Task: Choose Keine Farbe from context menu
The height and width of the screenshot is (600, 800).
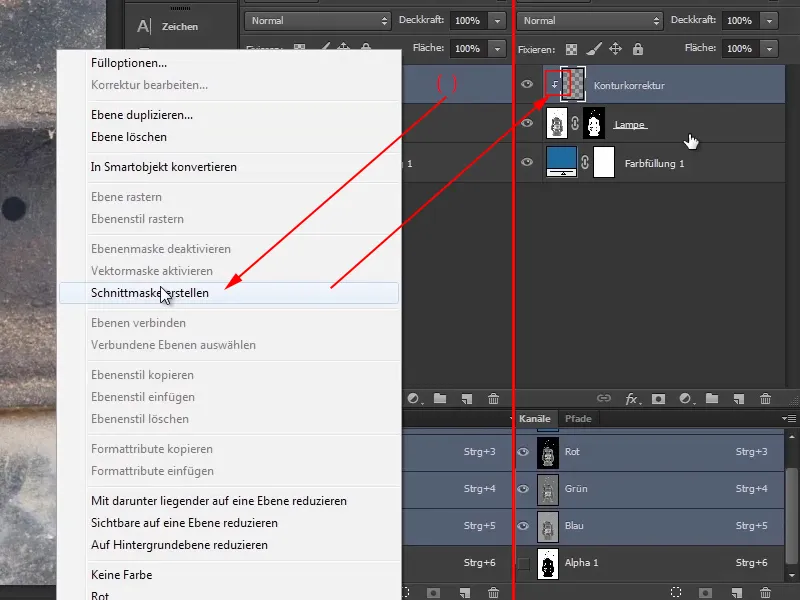Action: tap(121, 575)
